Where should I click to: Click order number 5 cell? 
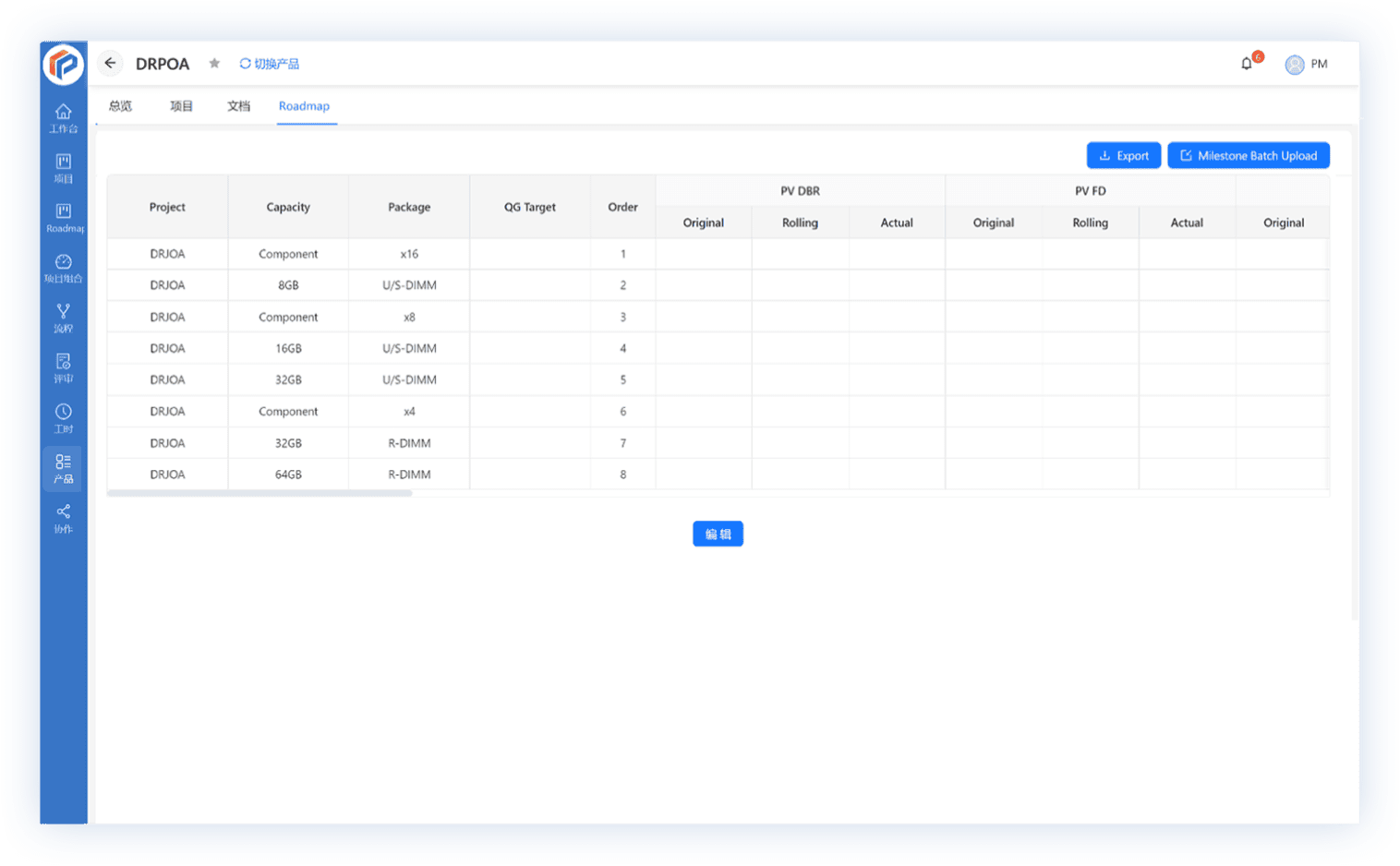pyautogui.click(x=622, y=379)
